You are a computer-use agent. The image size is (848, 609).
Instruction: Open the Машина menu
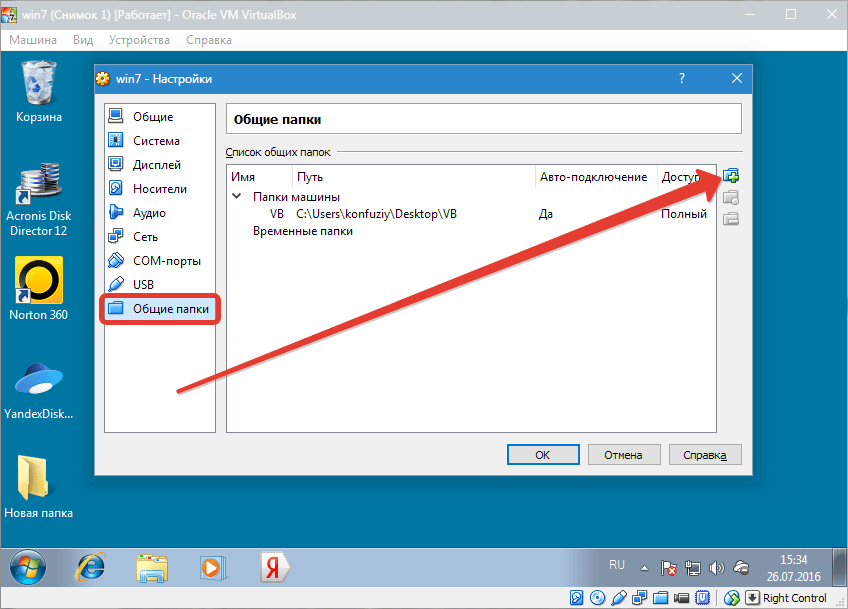click(x=33, y=40)
